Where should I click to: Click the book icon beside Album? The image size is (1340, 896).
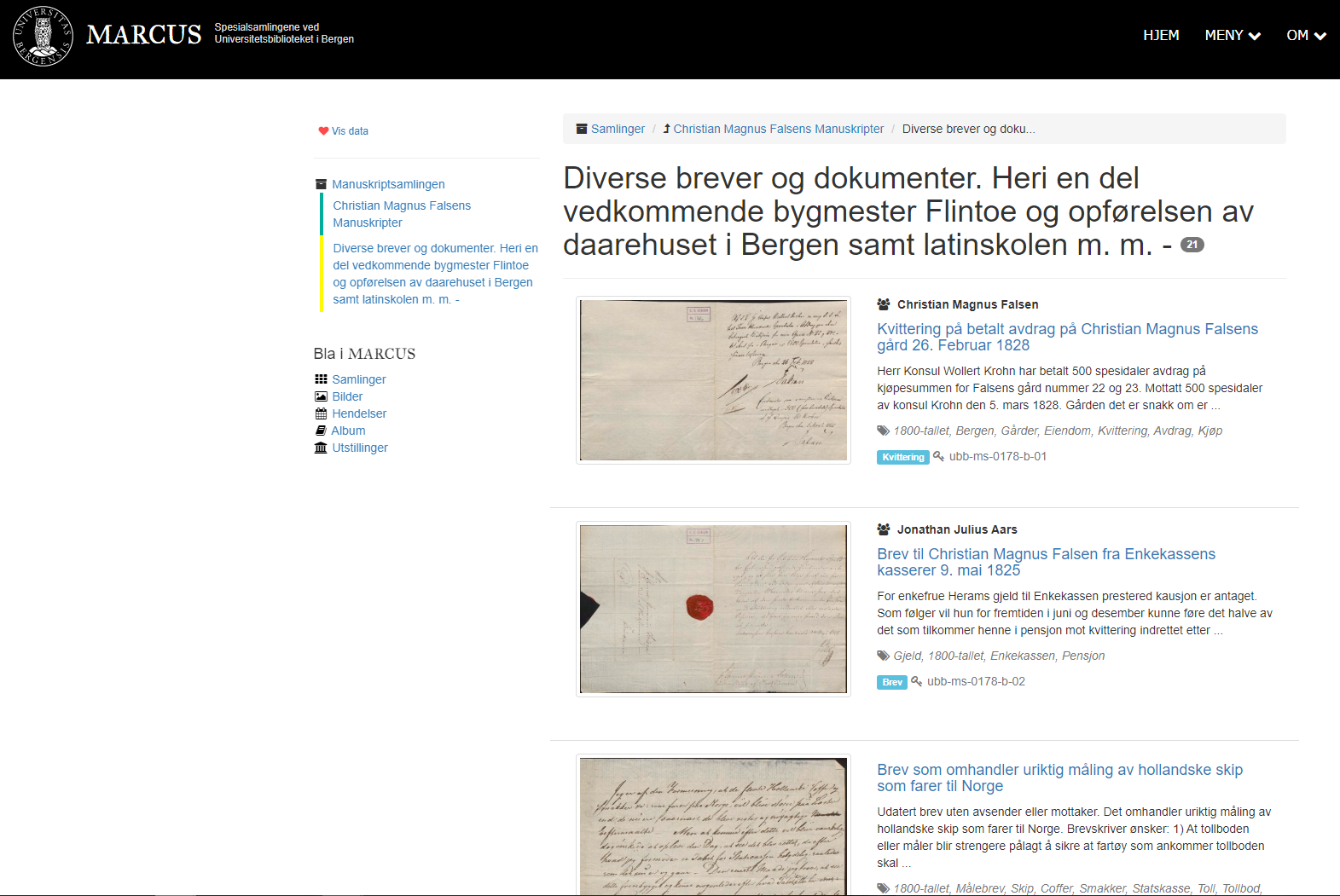(x=321, y=431)
